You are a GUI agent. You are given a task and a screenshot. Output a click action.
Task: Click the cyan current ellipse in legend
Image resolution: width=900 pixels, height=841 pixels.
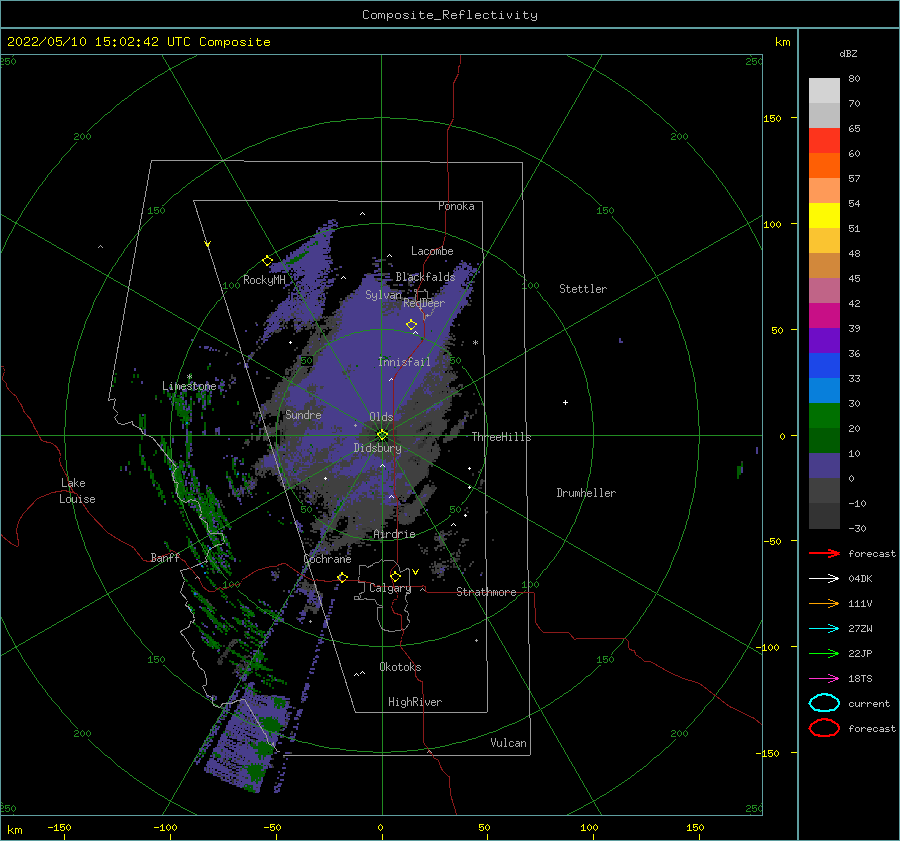coord(824,703)
